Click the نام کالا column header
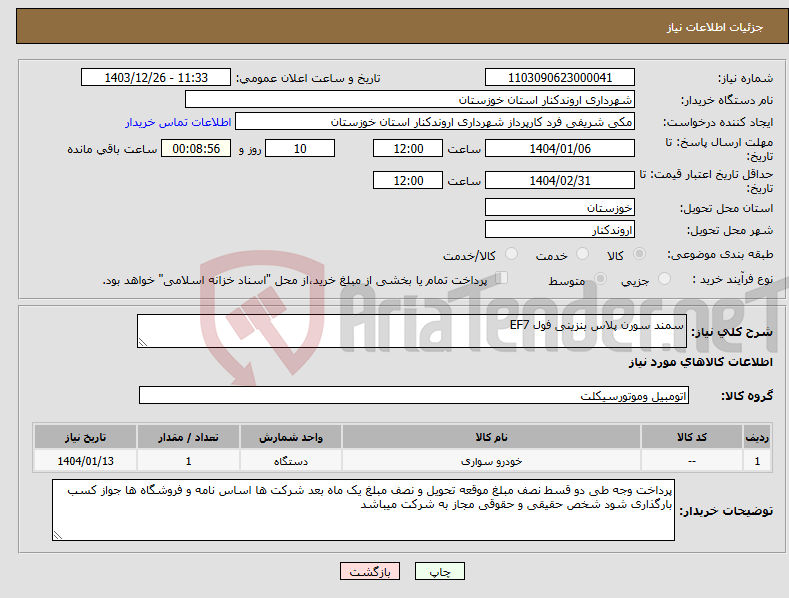 pos(491,437)
